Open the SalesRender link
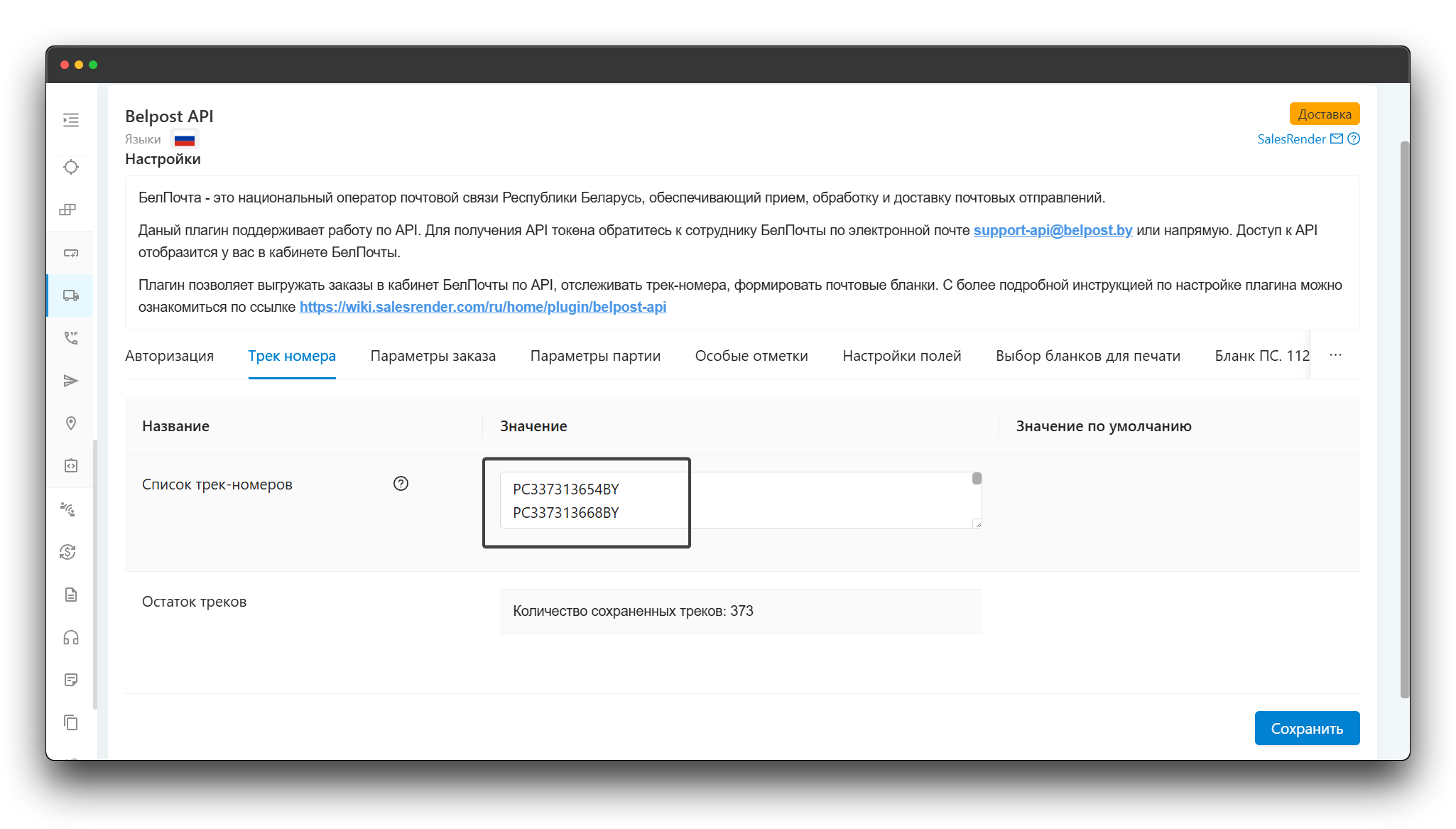 point(1291,139)
